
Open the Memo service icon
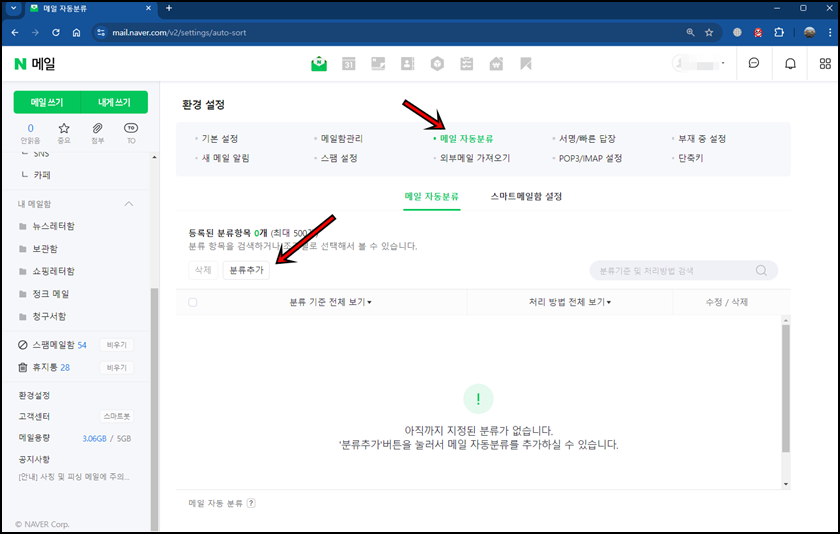click(x=378, y=64)
